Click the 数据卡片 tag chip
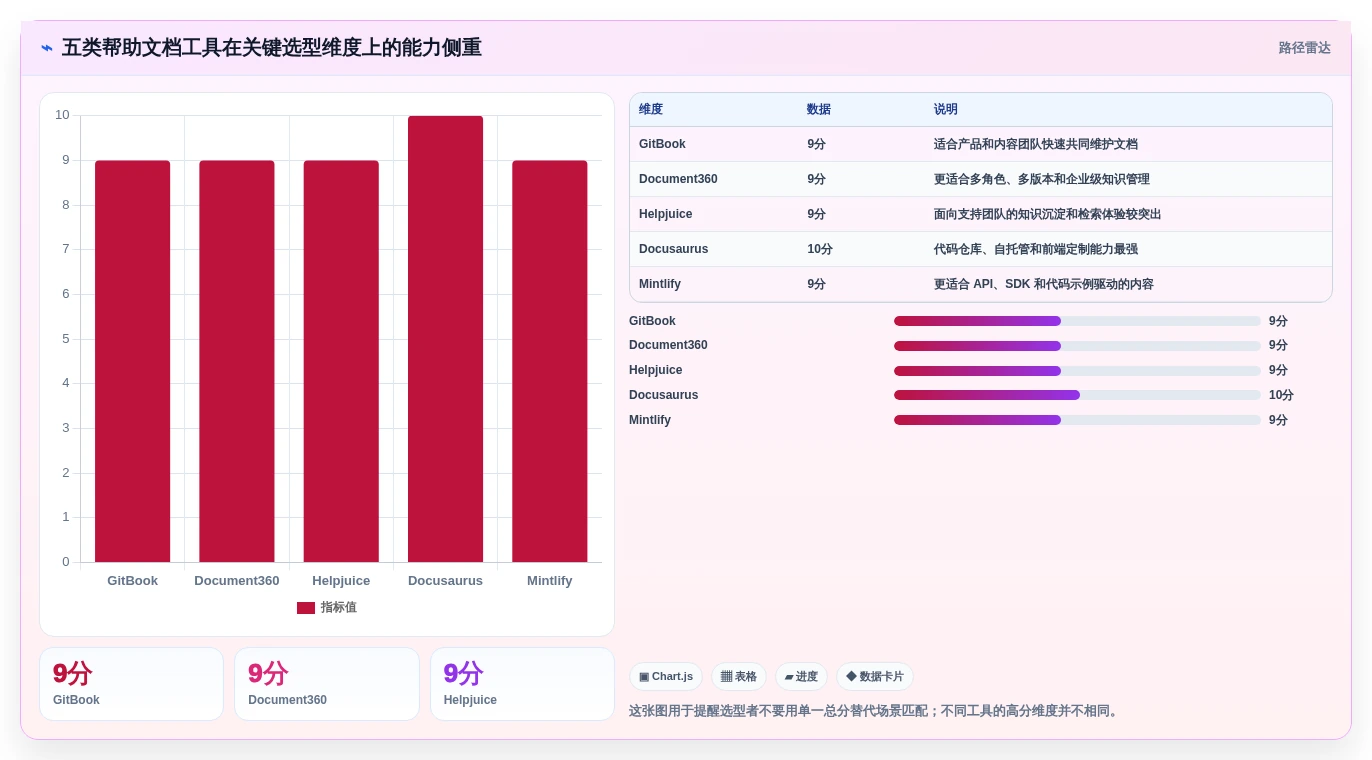Image resolution: width=1372 pixels, height=760 pixels. point(875,677)
